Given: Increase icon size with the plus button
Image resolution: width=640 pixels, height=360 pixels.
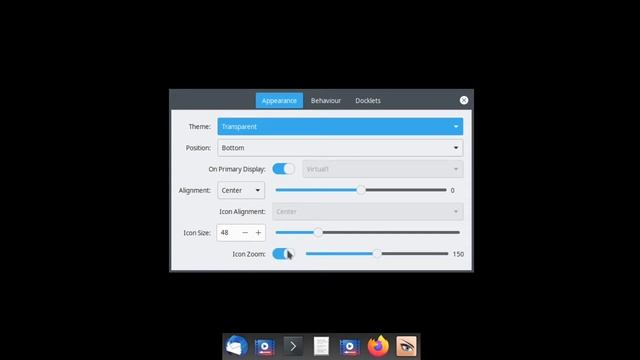Looking at the screenshot, I should [258, 233].
